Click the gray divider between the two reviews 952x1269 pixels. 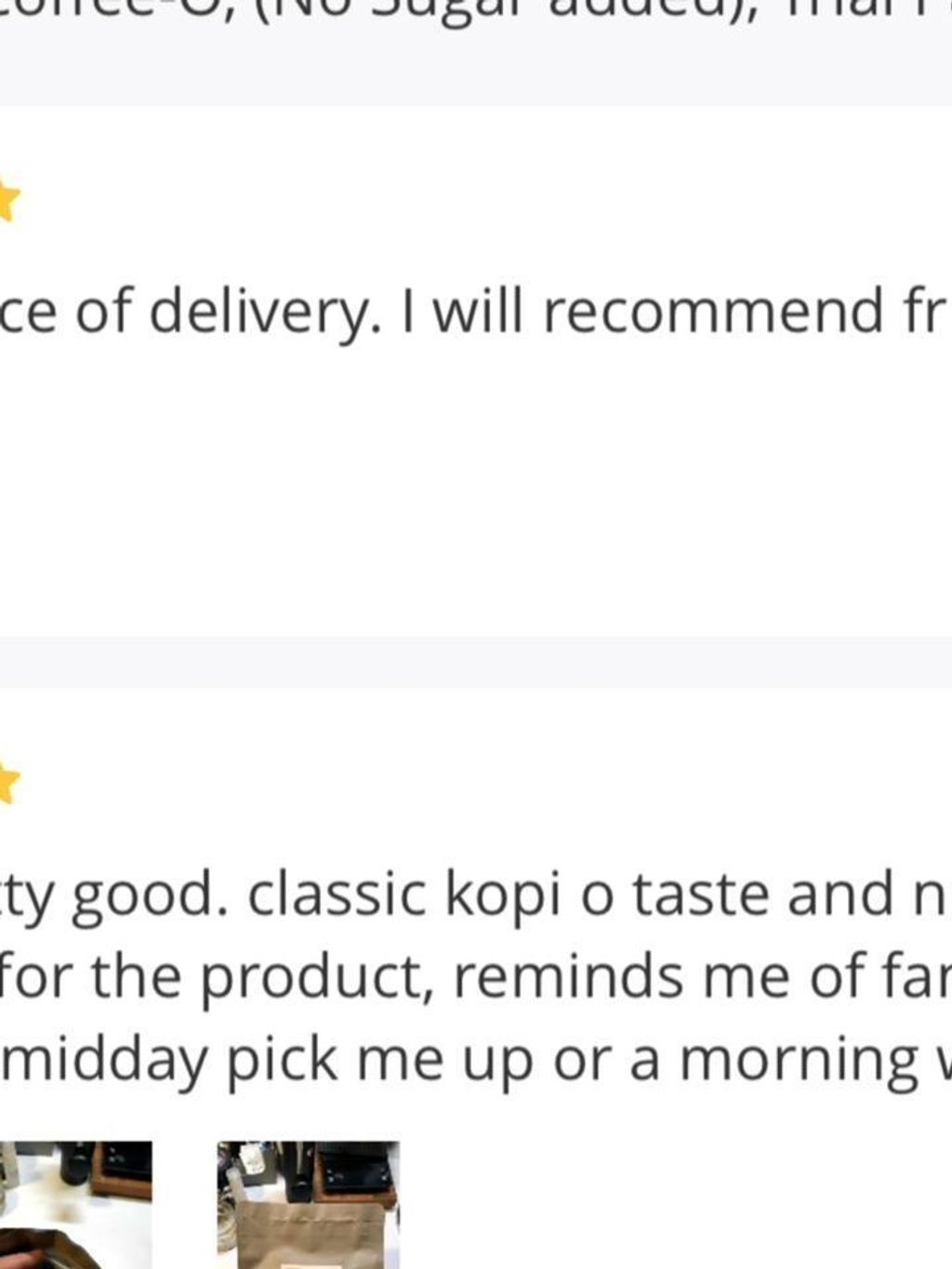476,662
